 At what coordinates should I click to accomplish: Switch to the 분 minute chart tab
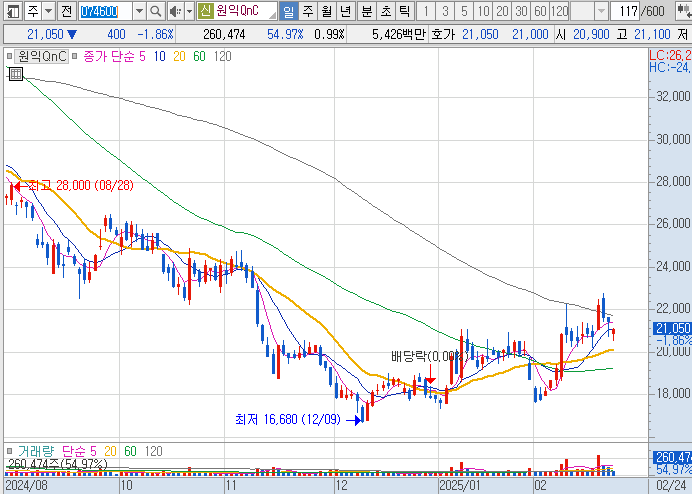(x=366, y=11)
